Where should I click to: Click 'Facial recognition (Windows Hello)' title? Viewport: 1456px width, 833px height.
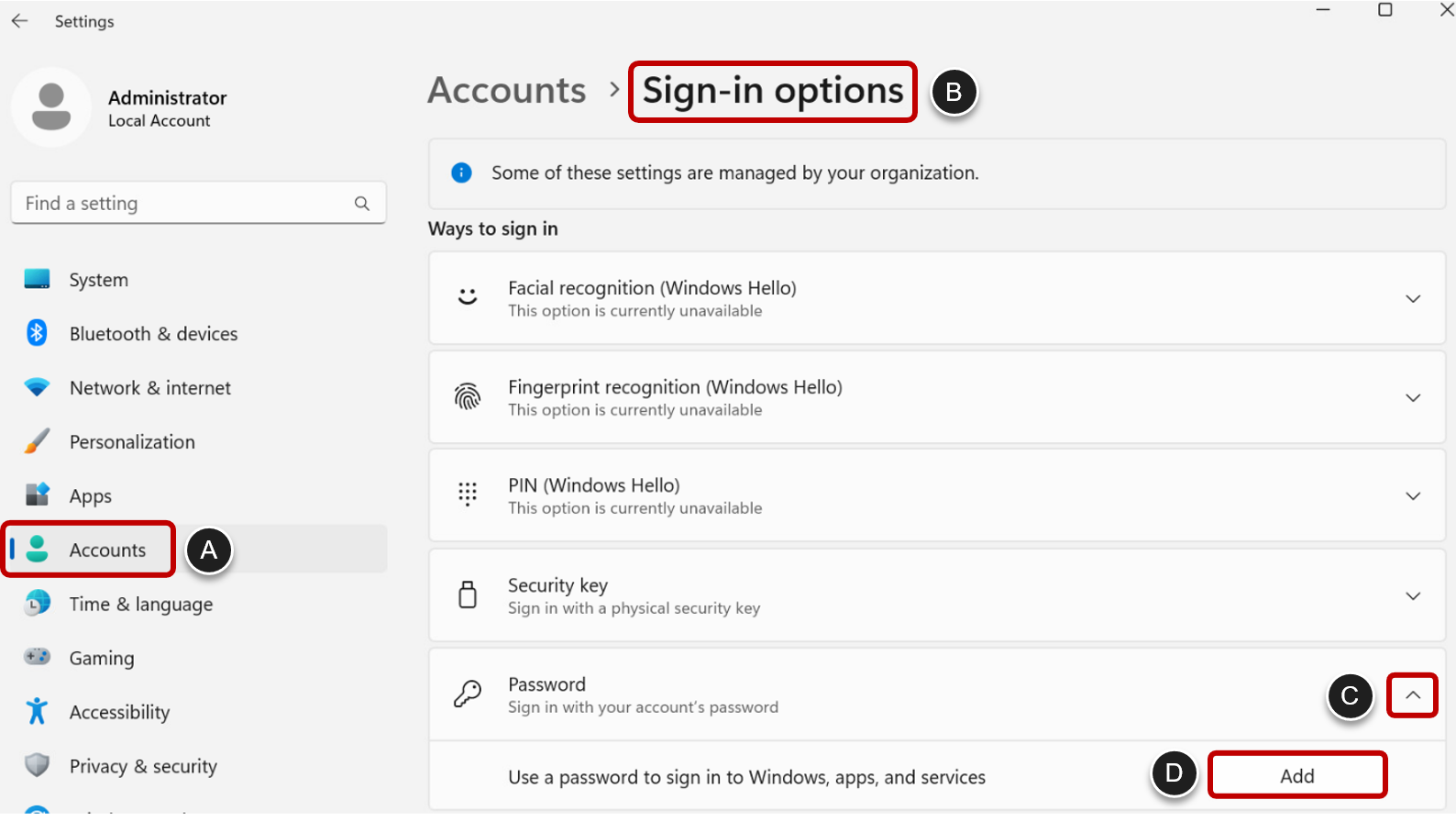pyautogui.click(x=653, y=288)
